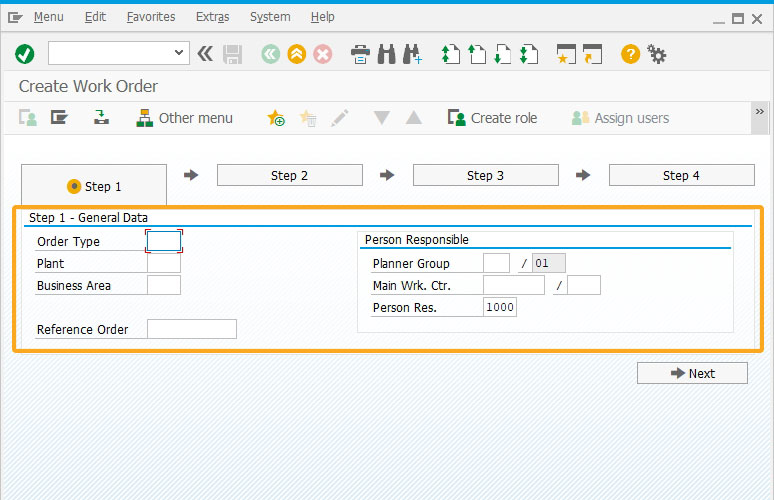
Task: Click the Reference Order input field
Action: 192,329
